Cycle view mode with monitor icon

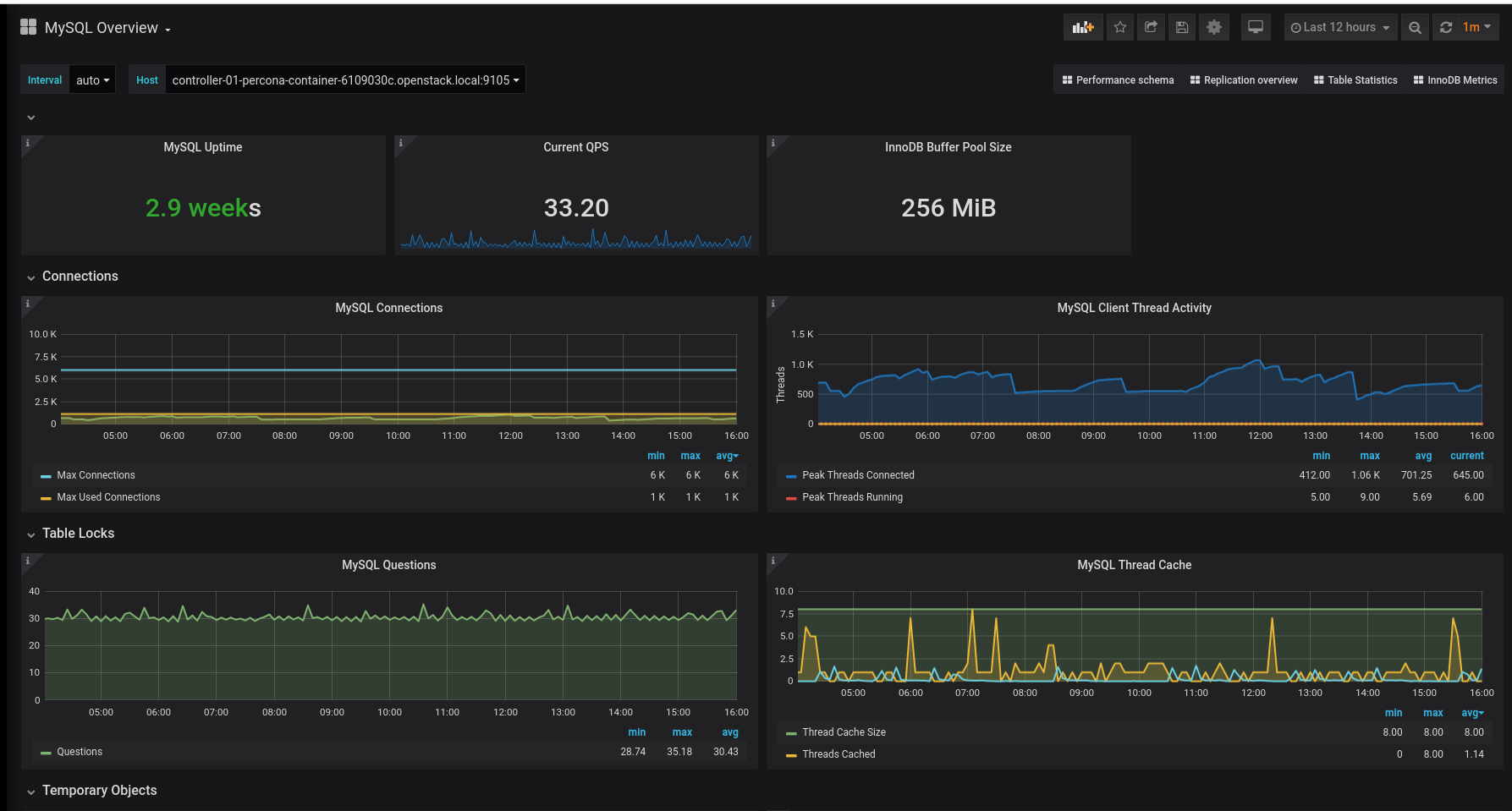pyautogui.click(x=1256, y=27)
